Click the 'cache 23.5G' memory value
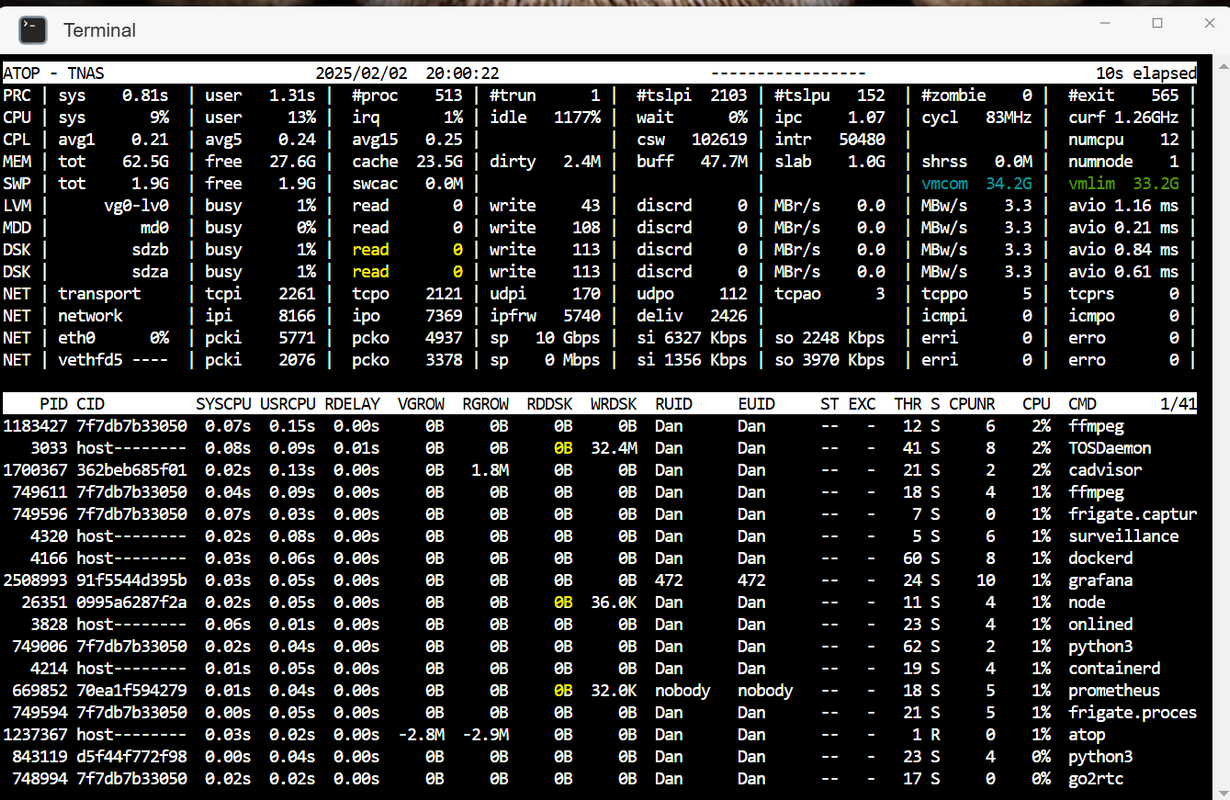Viewport: 1230px width, 800px height. (407, 161)
